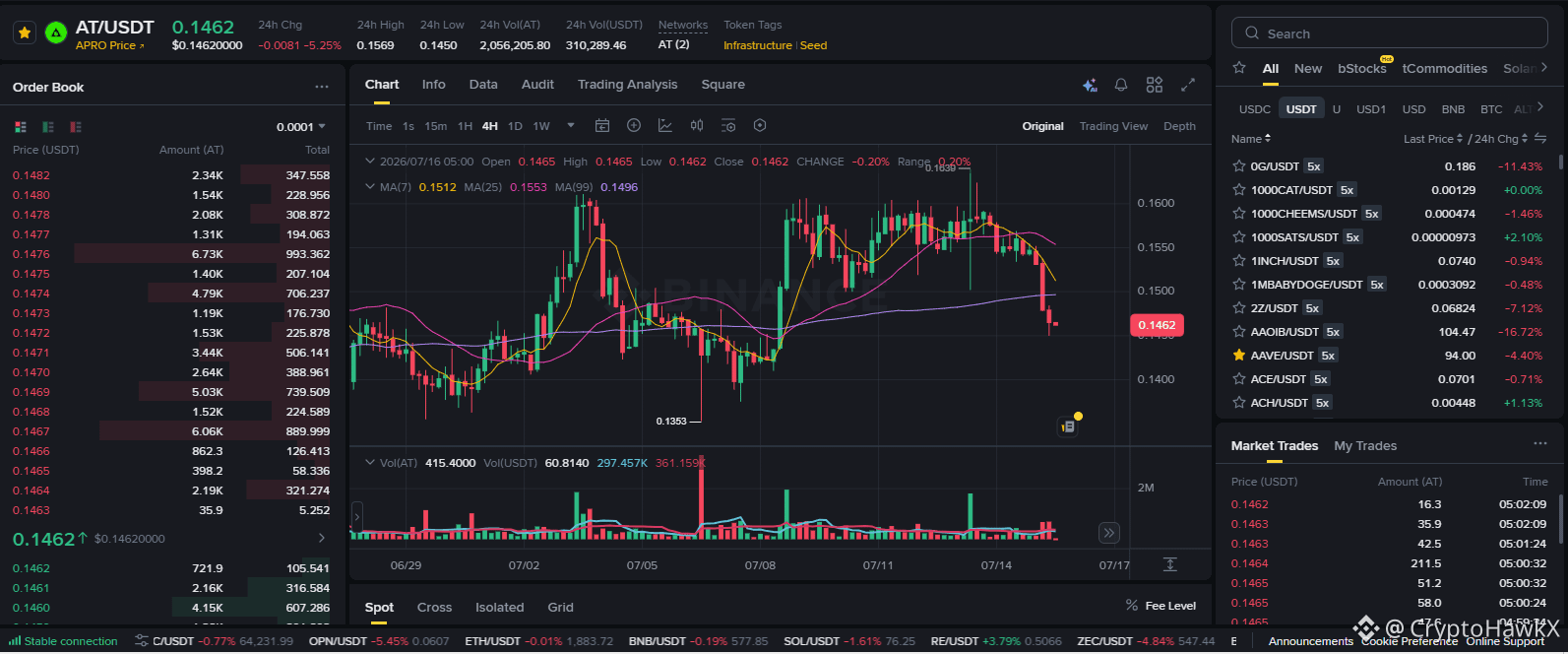Open the Square tab
The image size is (1568, 654).
722,85
